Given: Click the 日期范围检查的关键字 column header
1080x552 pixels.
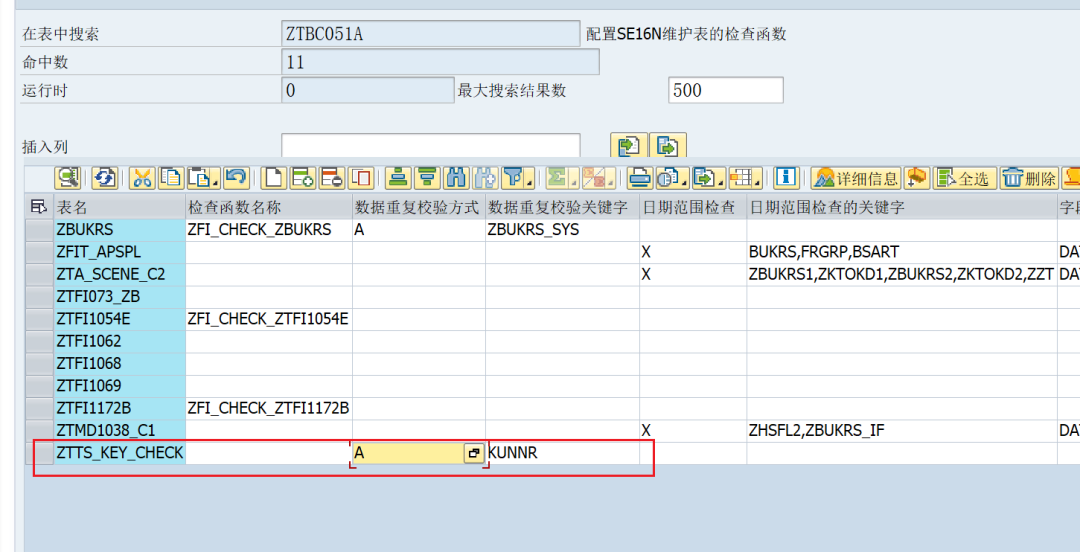Looking at the screenshot, I should pos(902,207).
